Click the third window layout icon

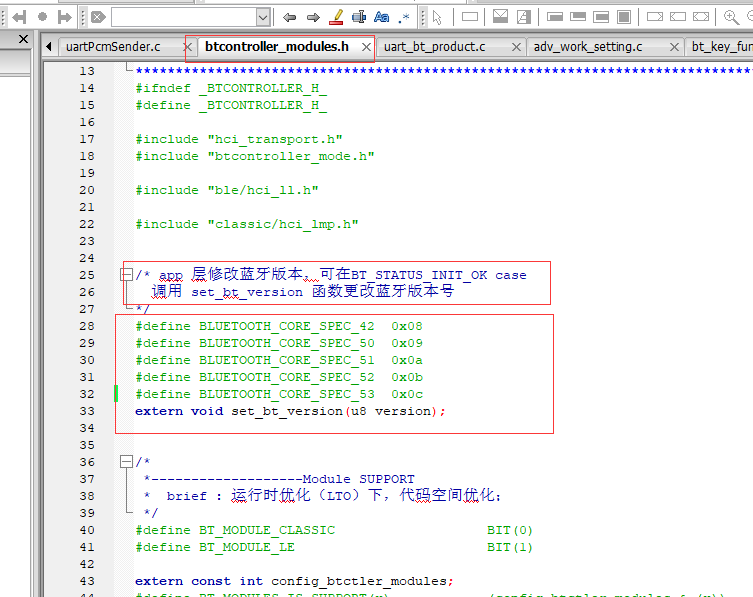click(x=601, y=17)
